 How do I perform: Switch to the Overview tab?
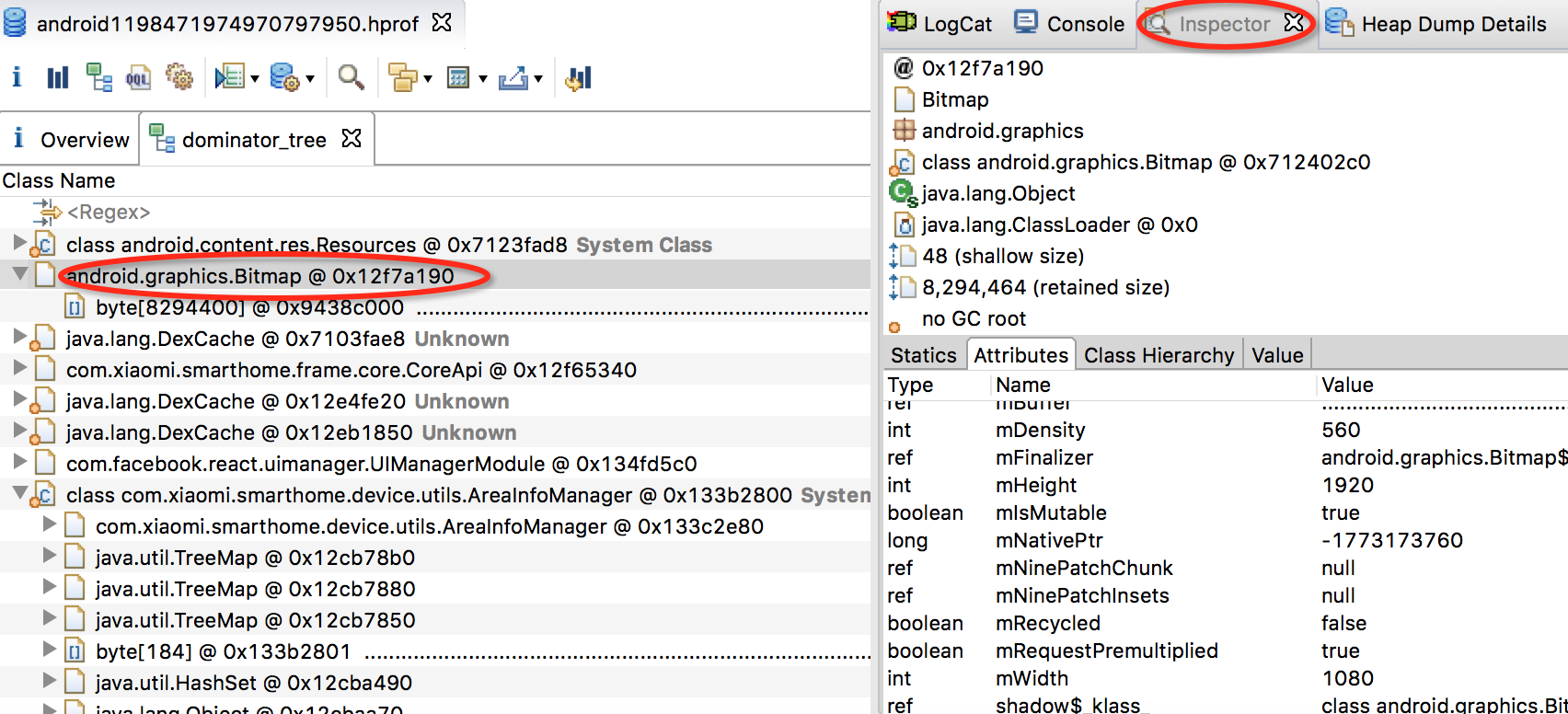pos(70,140)
